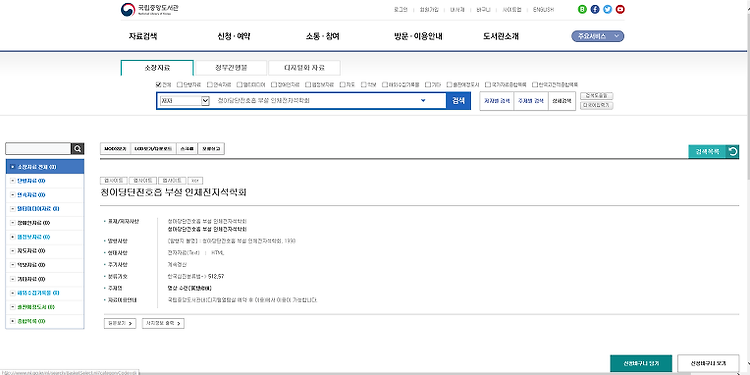Open the 자료검색 main menu

[143, 36]
